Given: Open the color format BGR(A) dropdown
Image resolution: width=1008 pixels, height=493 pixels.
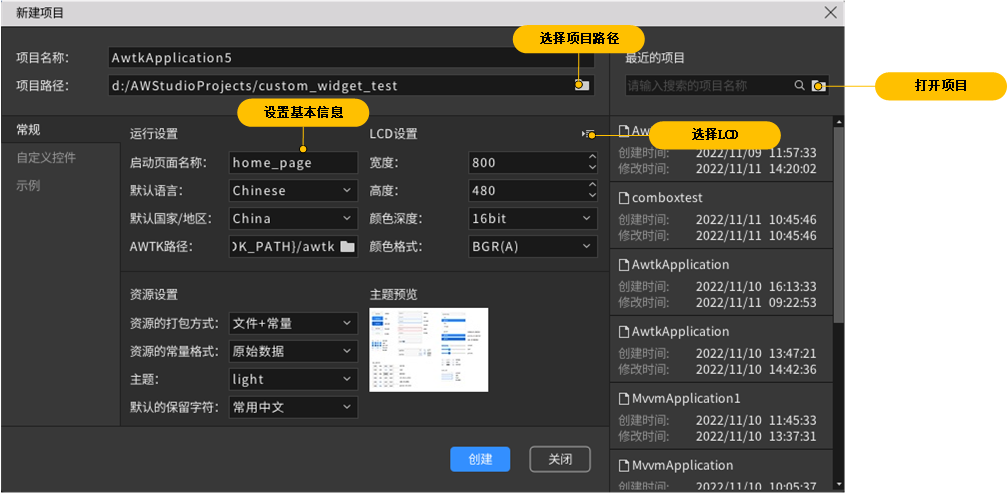Looking at the screenshot, I should (533, 246).
